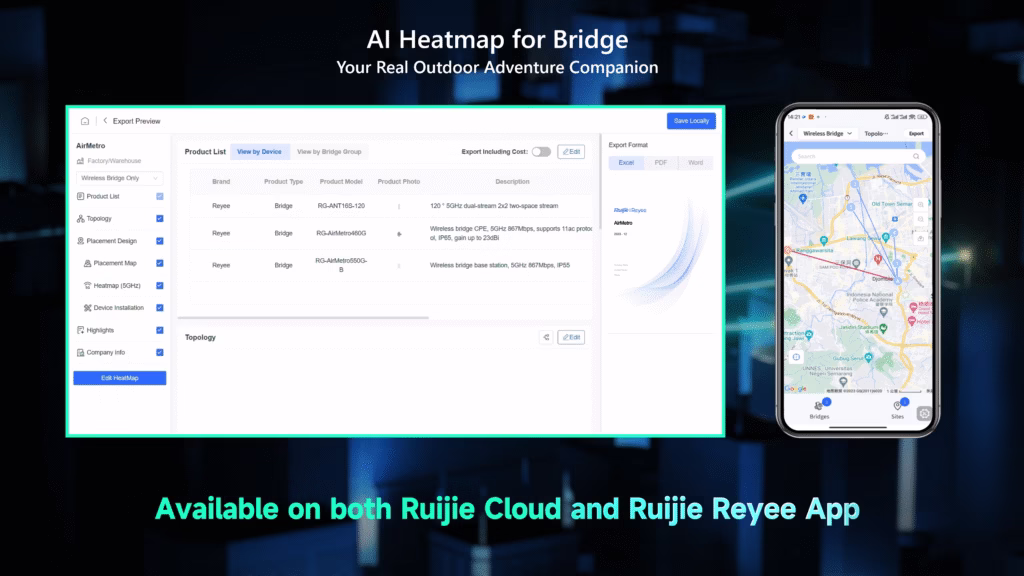
Task: Uncheck the Heatmap (5GHz) checkbox
Action: click(160, 286)
